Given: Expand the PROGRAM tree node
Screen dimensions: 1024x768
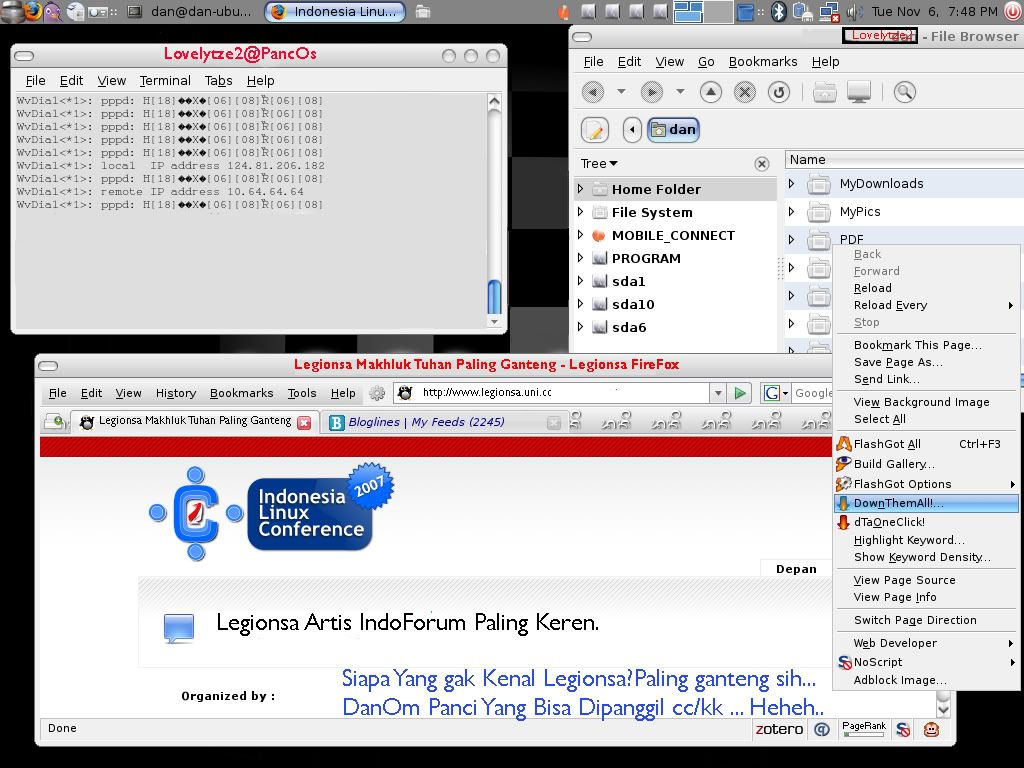Looking at the screenshot, I should coord(581,258).
